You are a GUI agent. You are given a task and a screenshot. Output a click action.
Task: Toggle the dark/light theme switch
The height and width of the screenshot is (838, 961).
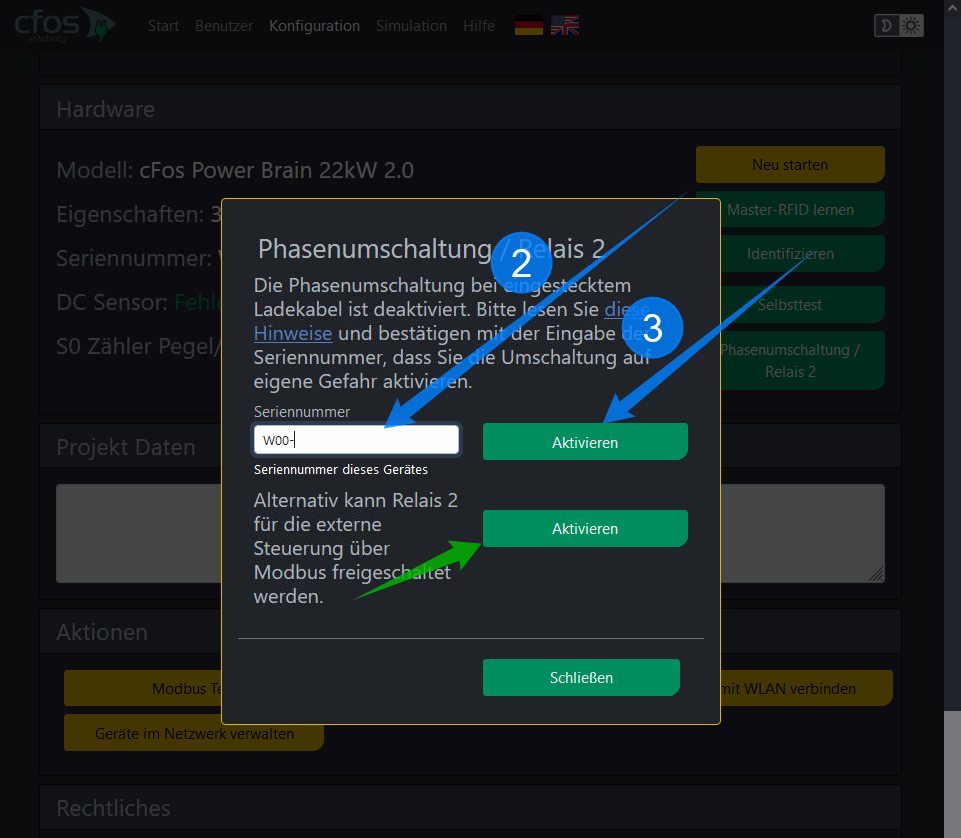pos(898,26)
